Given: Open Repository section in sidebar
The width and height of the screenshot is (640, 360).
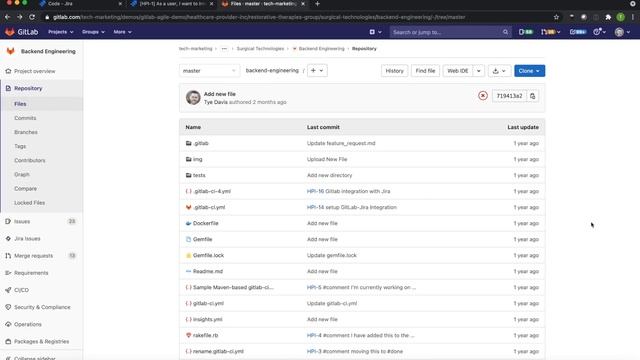Looking at the screenshot, I should (x=28, y=88).
